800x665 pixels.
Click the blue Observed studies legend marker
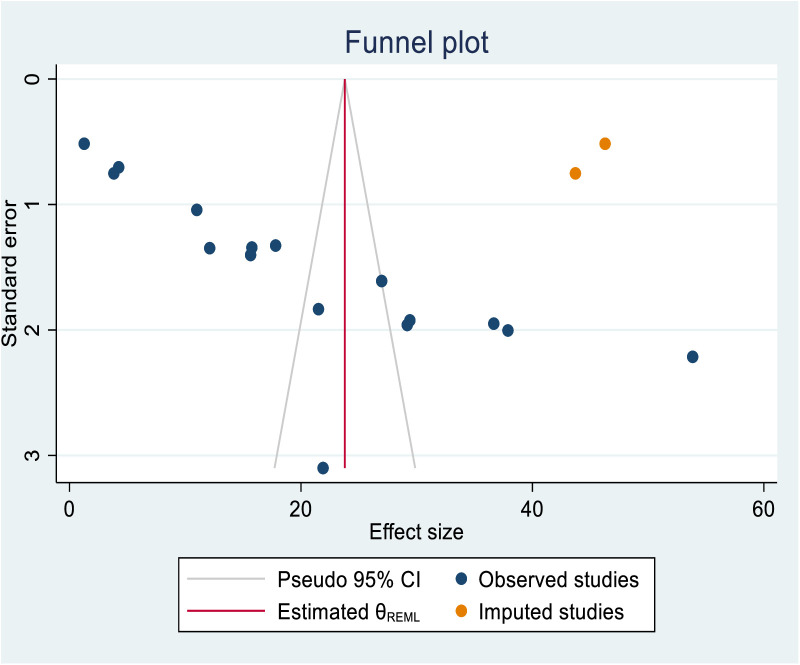click(461, 579)
